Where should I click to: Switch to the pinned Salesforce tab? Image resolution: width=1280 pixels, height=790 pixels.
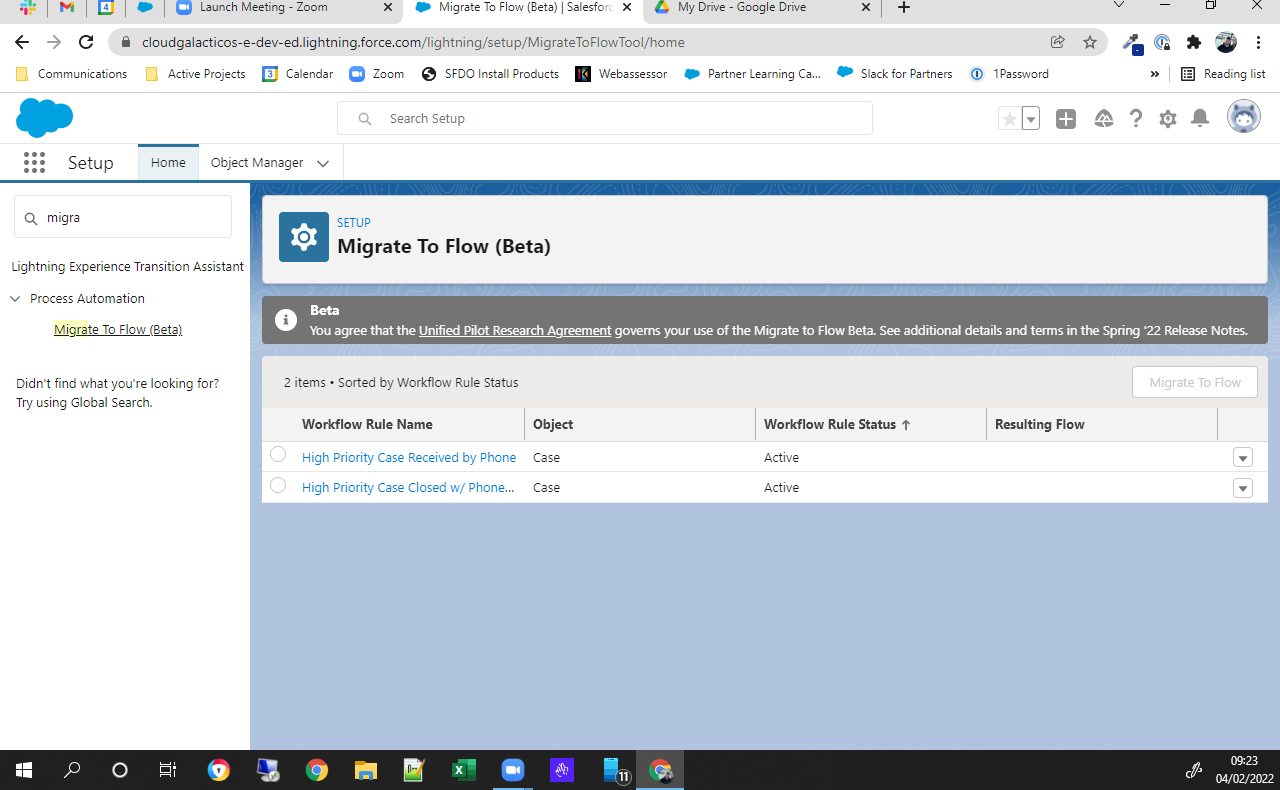tap(145, 8)
